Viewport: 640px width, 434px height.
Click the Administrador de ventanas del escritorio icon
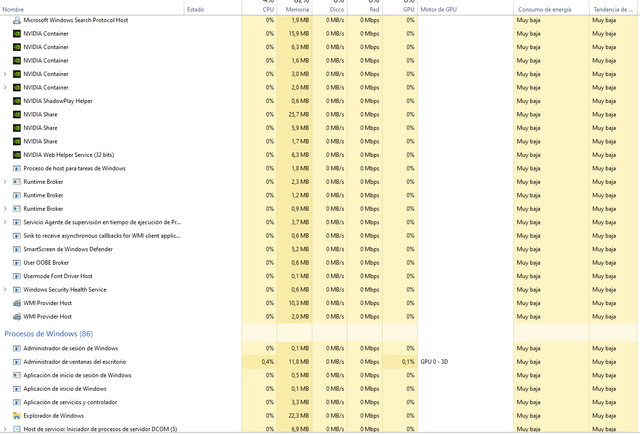(x=17, y=362)
